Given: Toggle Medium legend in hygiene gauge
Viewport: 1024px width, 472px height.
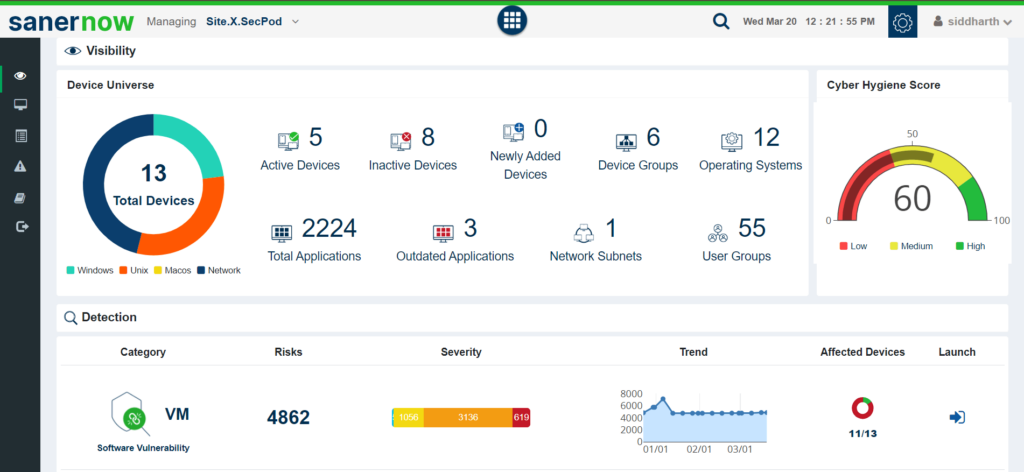Looking at the screenshot, I should [912, 246].
